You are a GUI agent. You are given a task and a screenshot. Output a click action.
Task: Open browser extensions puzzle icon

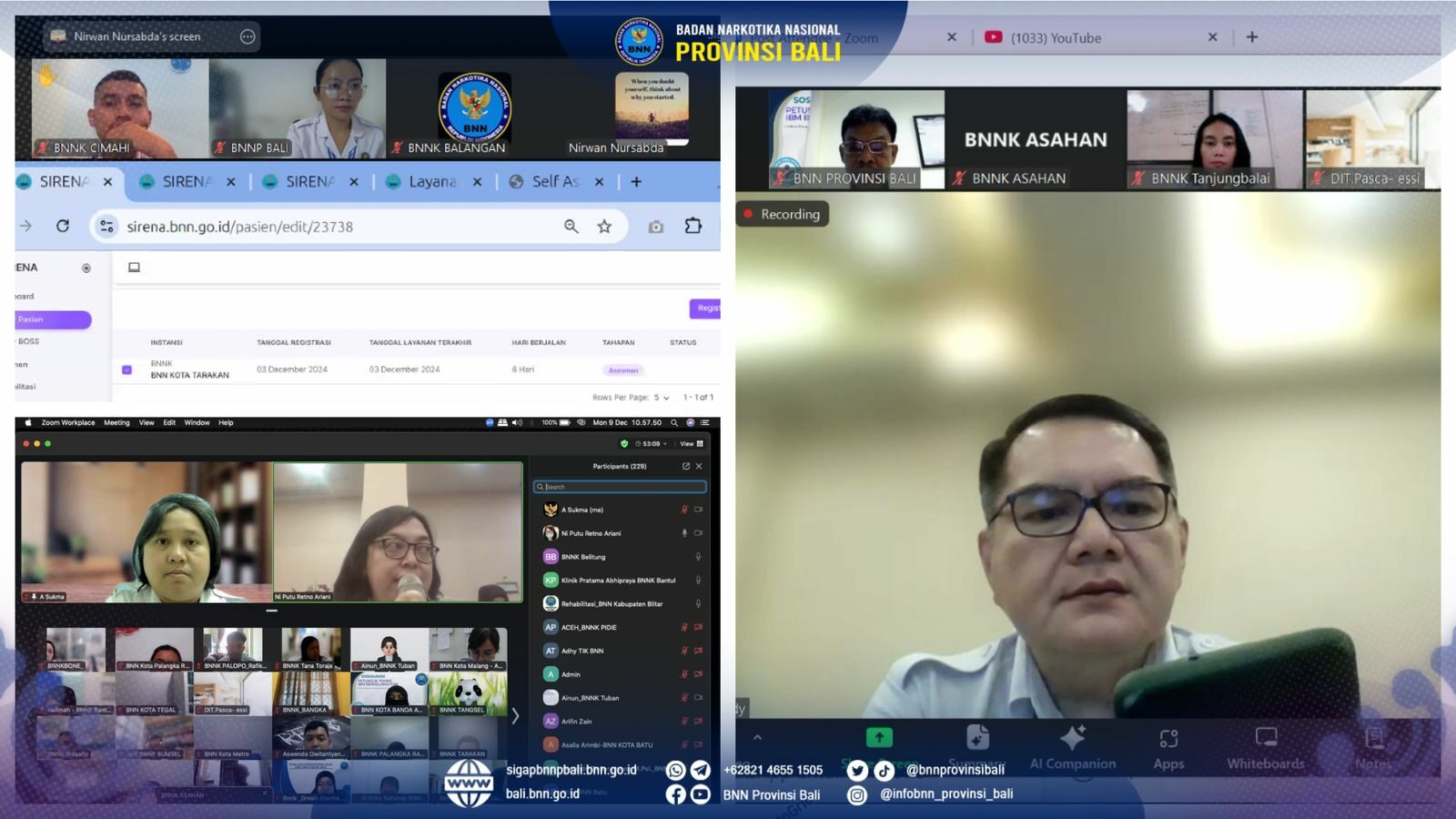693,226
